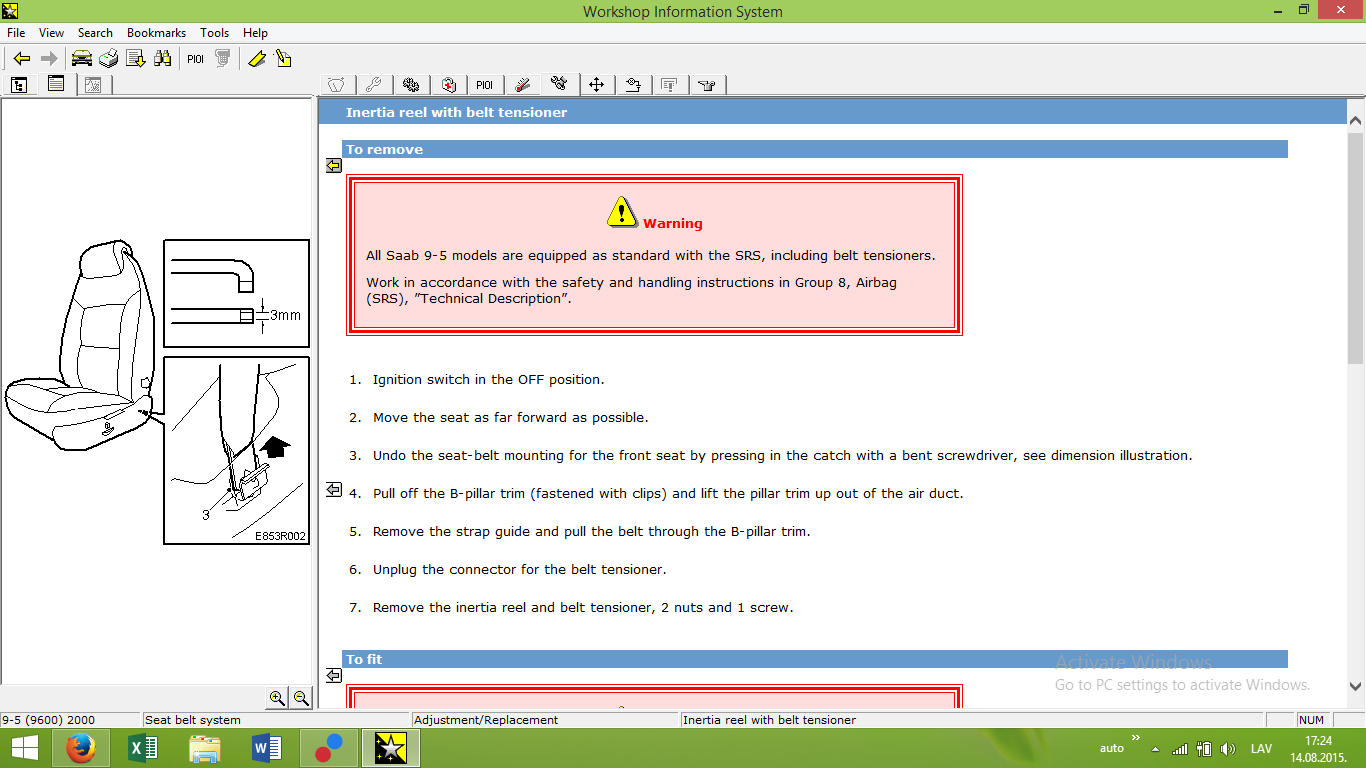The image size is (1366, 768).
Task: Open the Bookmarks menu
Action: [156, 33]
